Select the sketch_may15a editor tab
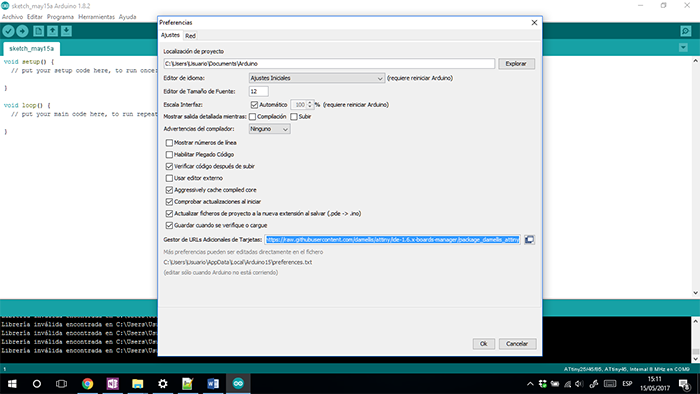Viewport: 700px width, 394px height. click(x=31, y=49)
